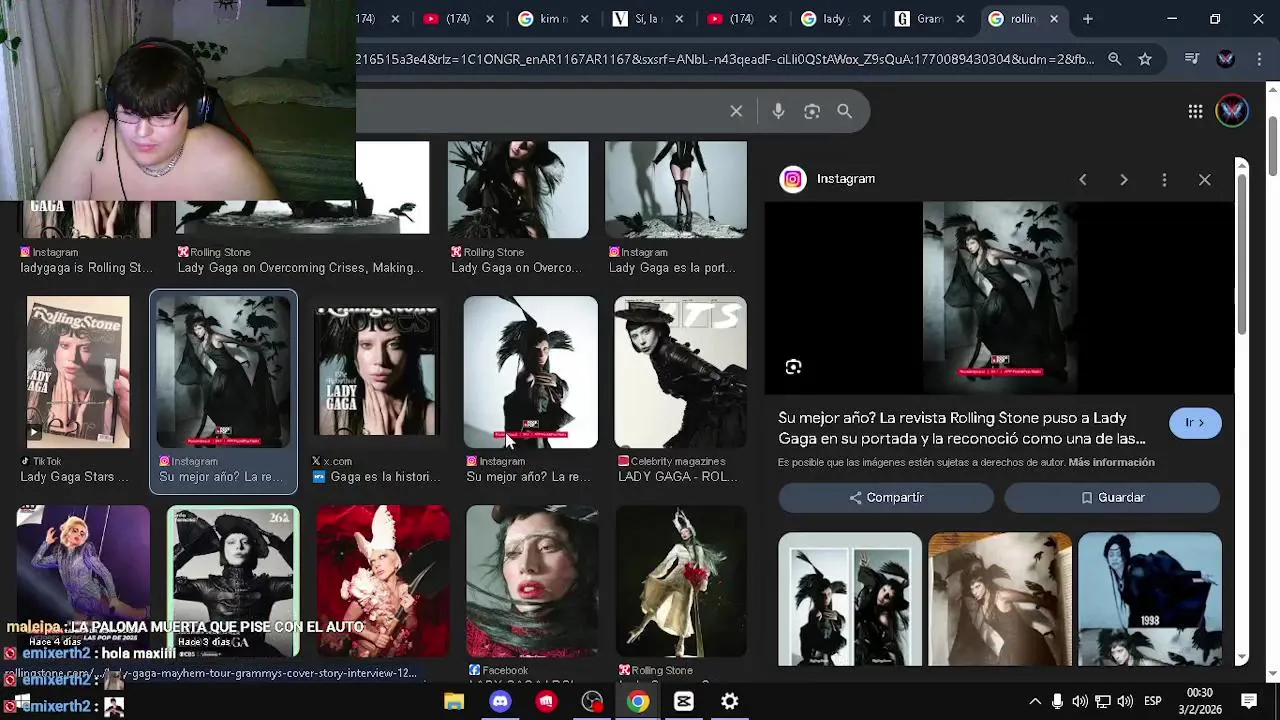Screen dimensions: 1280x720
Task: Open the TikTok 'Lady Gaga Stars' thumbnail
Action: tap(78, 372)
